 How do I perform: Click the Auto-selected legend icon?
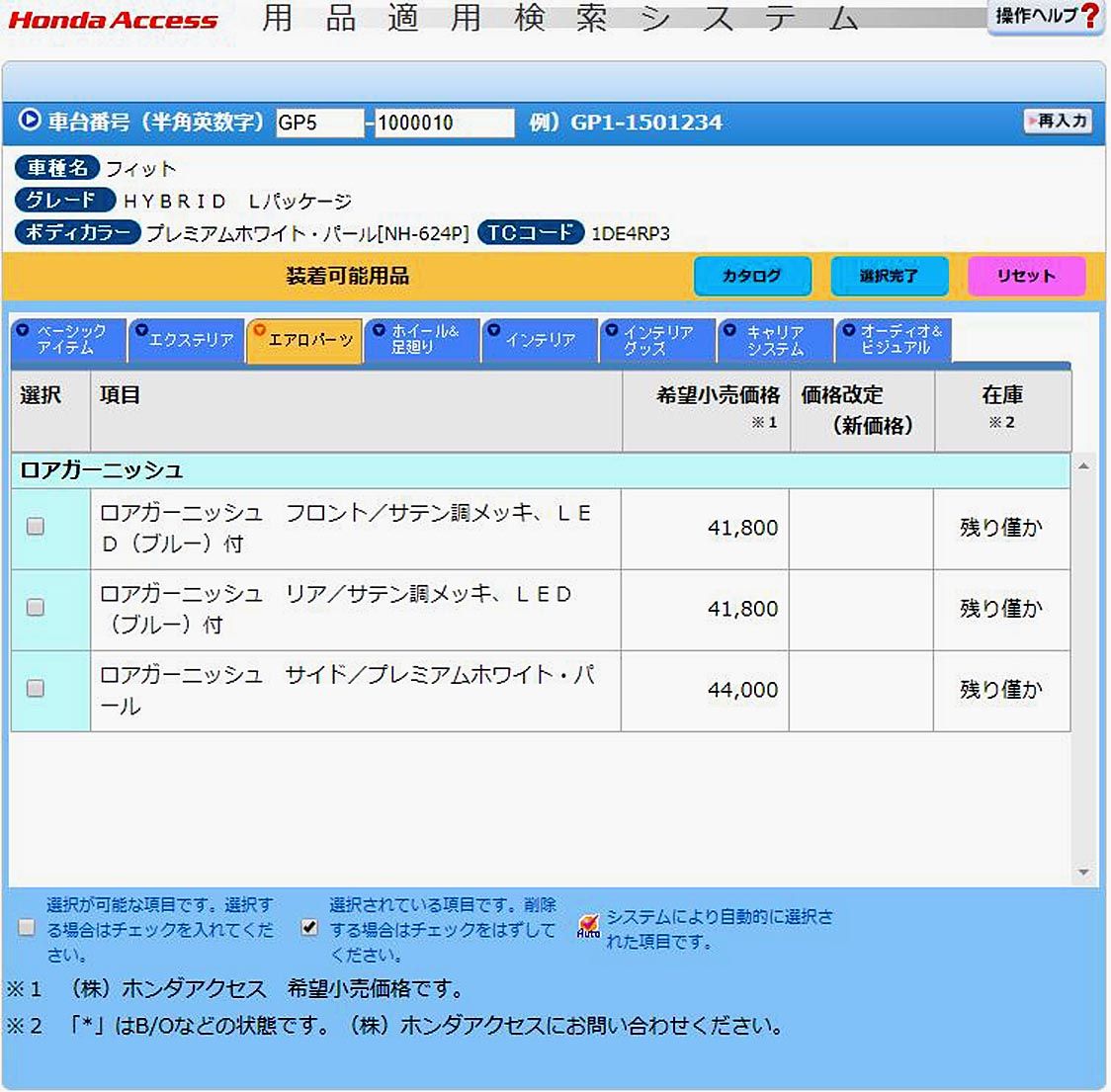click(588, 926)
